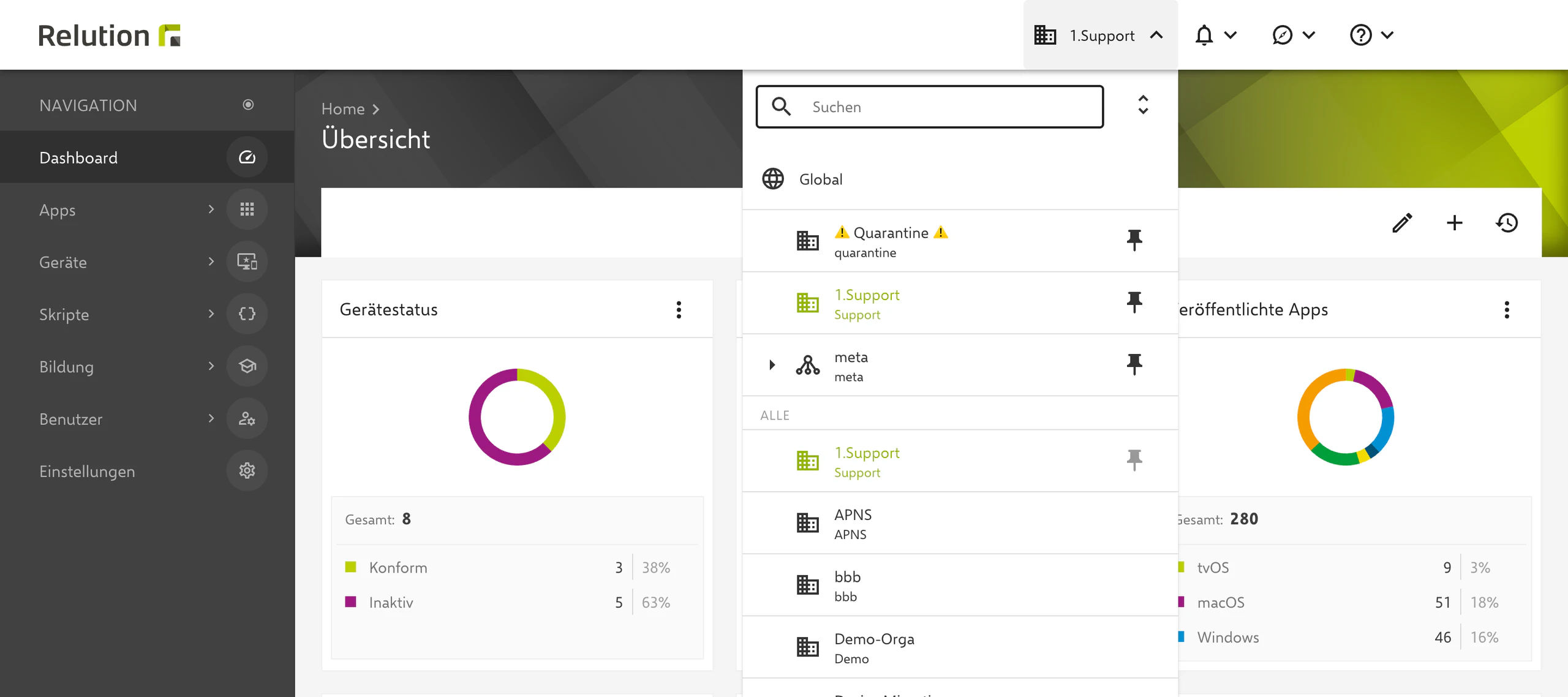This screenshot has height=697, width=1568.
Task: Click the Global globe icon
Action: [773, 179]
